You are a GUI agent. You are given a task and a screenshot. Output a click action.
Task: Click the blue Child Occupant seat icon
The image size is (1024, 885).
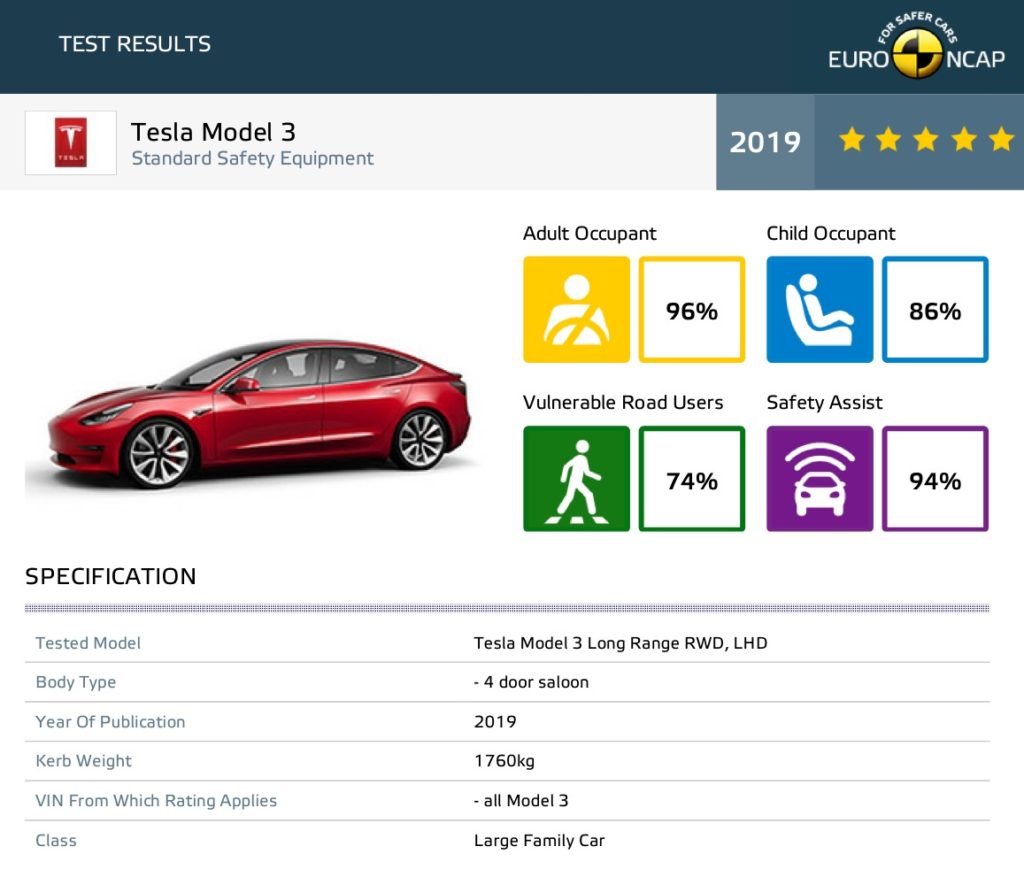point(820,309)
